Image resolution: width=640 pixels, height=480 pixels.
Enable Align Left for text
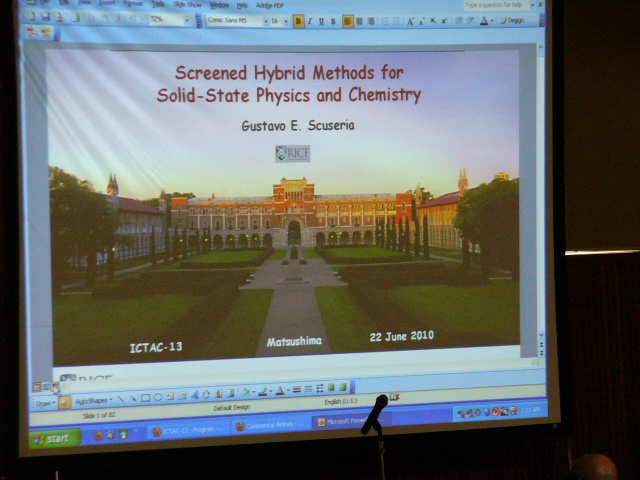[x=348, y=21]
